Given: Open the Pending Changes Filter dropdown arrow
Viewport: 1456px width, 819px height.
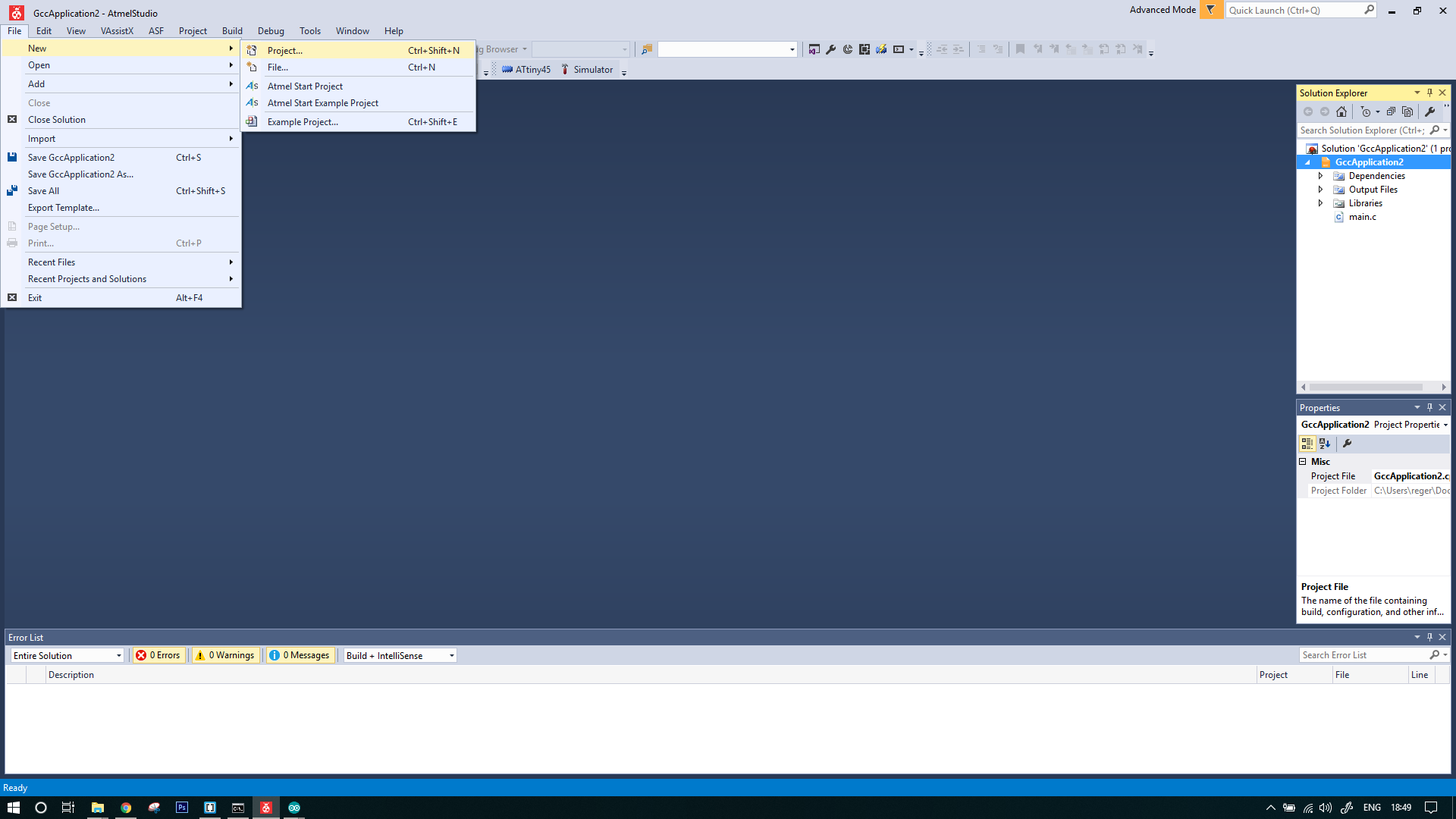Looking at the screenshot, I should click(1378, 111).
